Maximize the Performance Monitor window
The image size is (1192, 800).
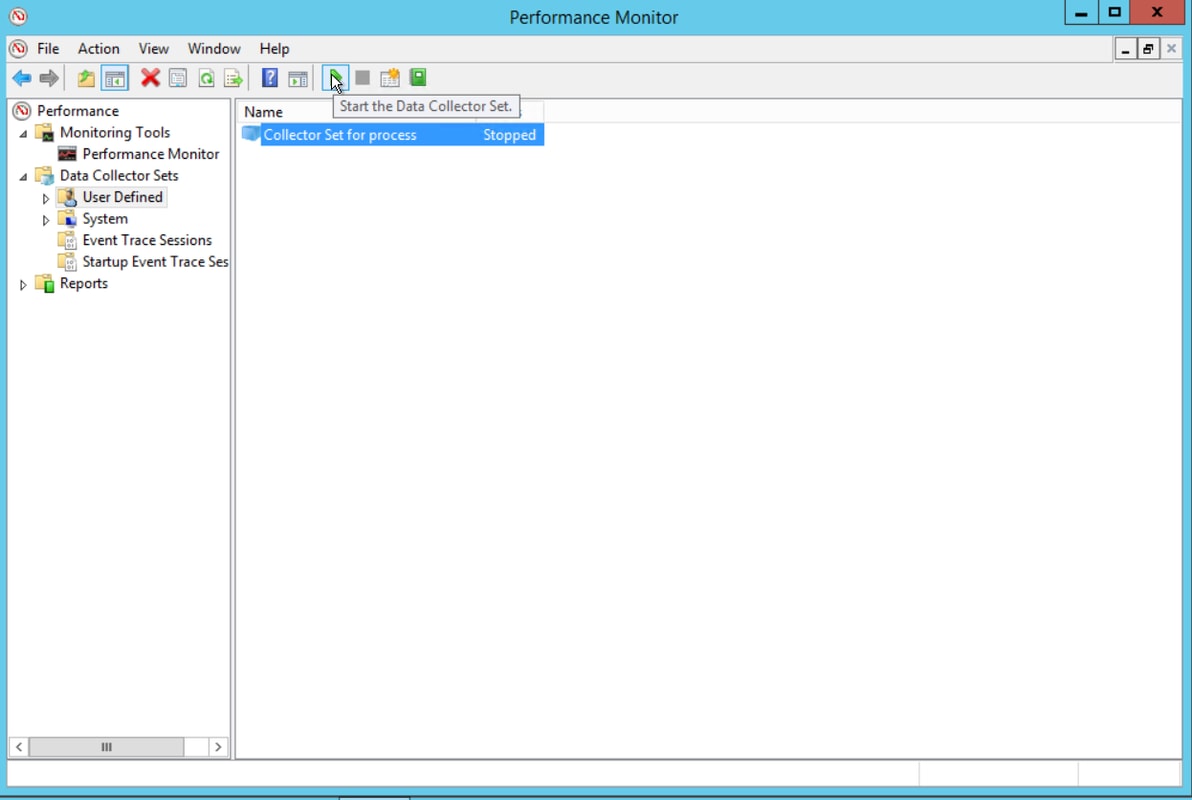coord(1114,12)
